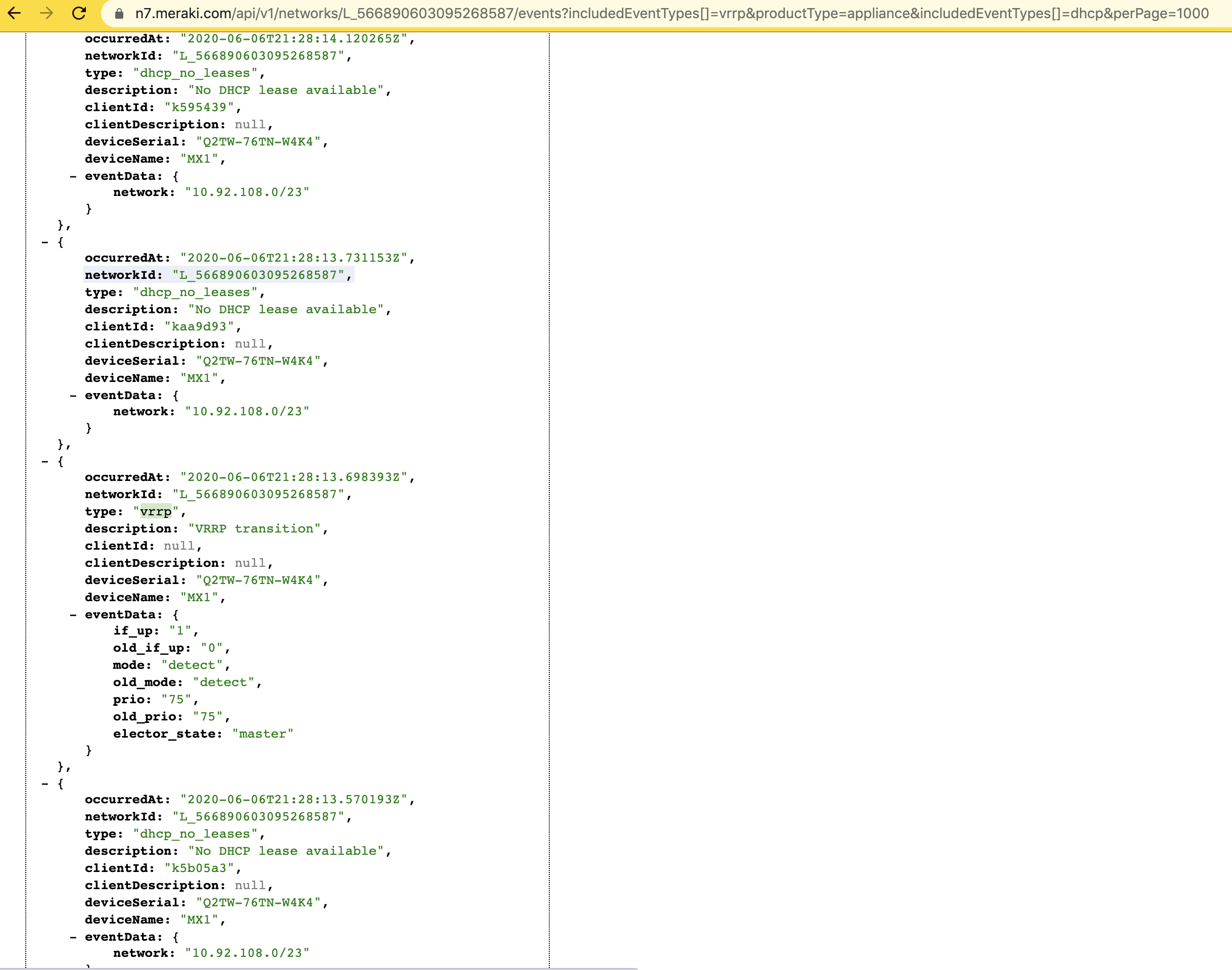Click the highlighted networkId line
The height and width of the screenshot is (970, 1232).
coord(218,275)
